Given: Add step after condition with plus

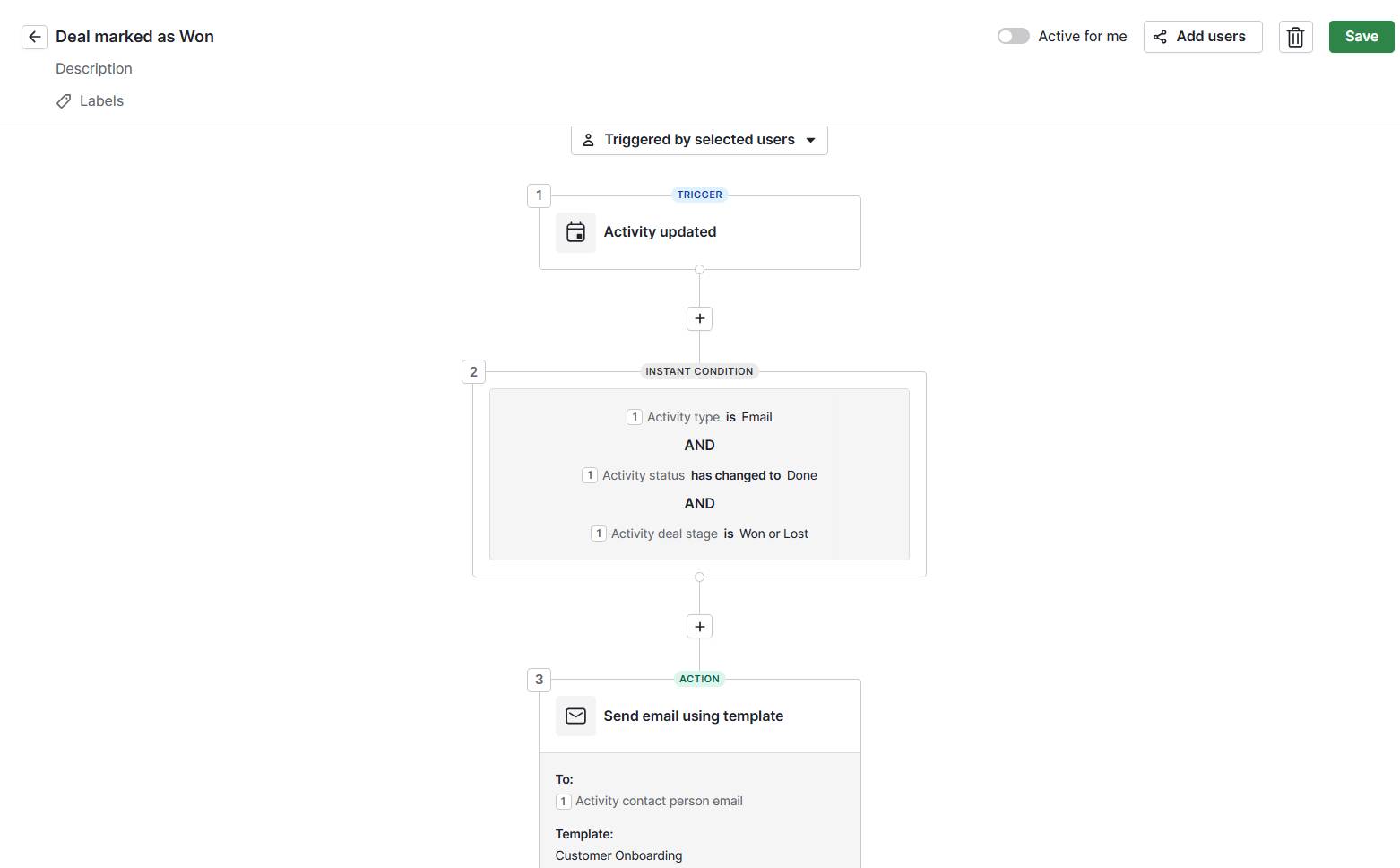Looking at the screenshot, I should pos(699,627).
